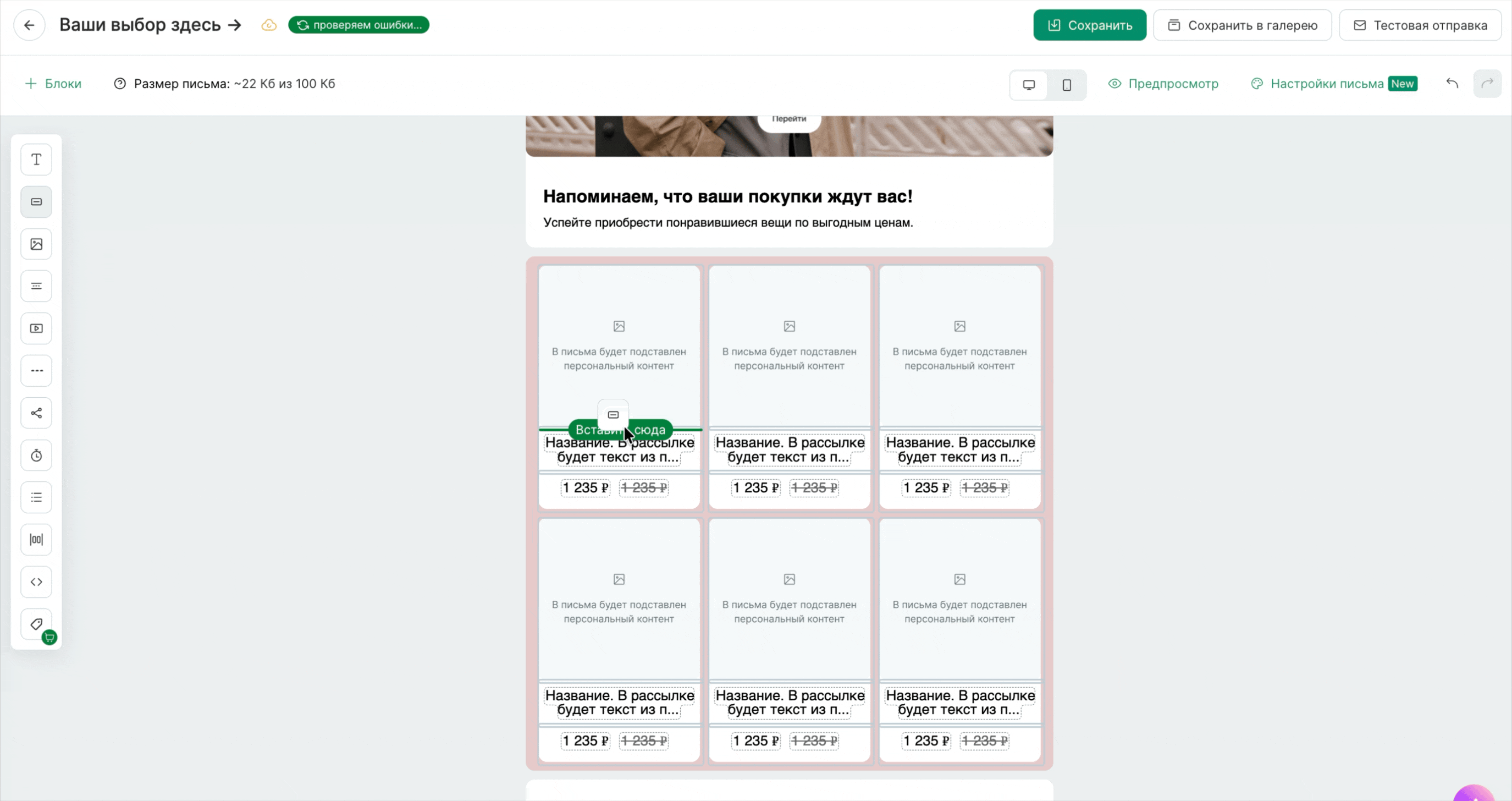Switch to desktop preview mode
Viewport: 1512px width, 801px height.
click(1029, 85)
